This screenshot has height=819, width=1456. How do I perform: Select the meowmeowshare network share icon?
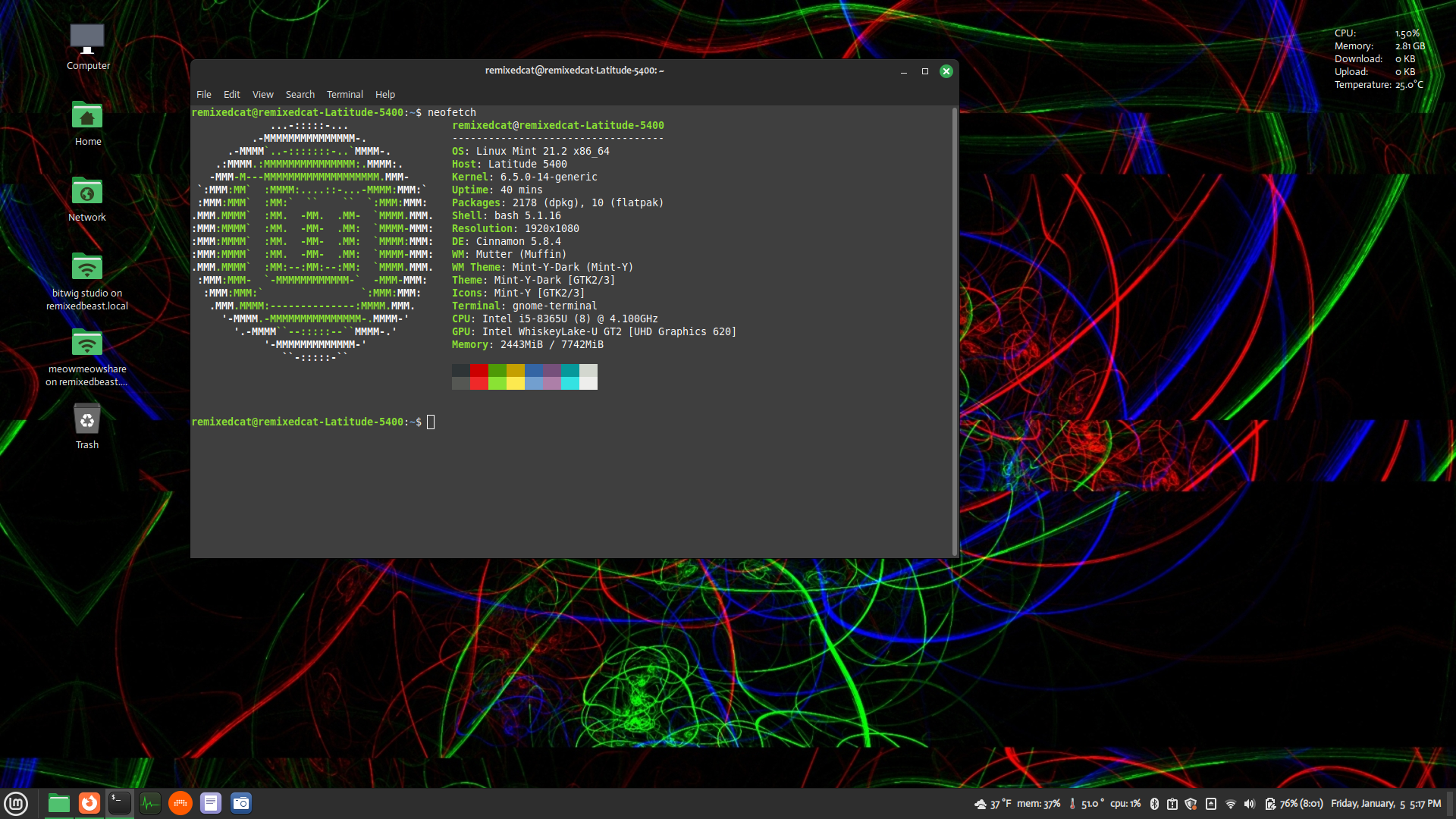(87, 357)
